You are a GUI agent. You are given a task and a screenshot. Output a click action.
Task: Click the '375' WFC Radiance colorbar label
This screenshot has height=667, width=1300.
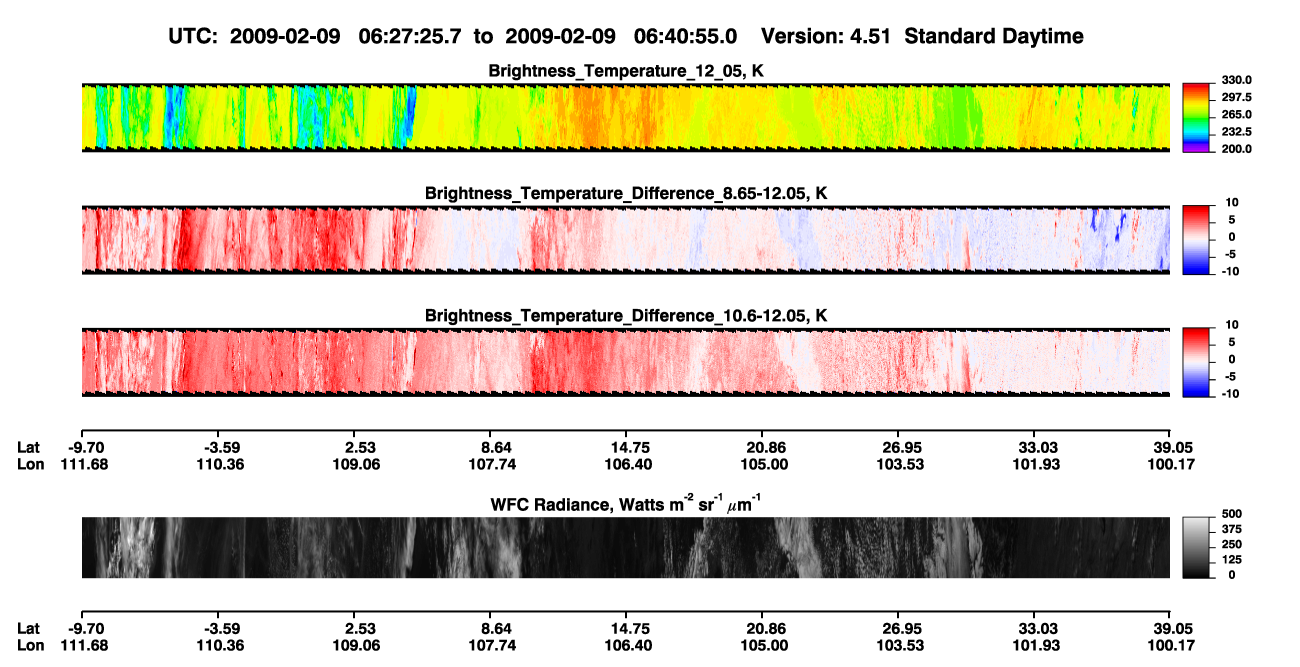click(1230, 529)
